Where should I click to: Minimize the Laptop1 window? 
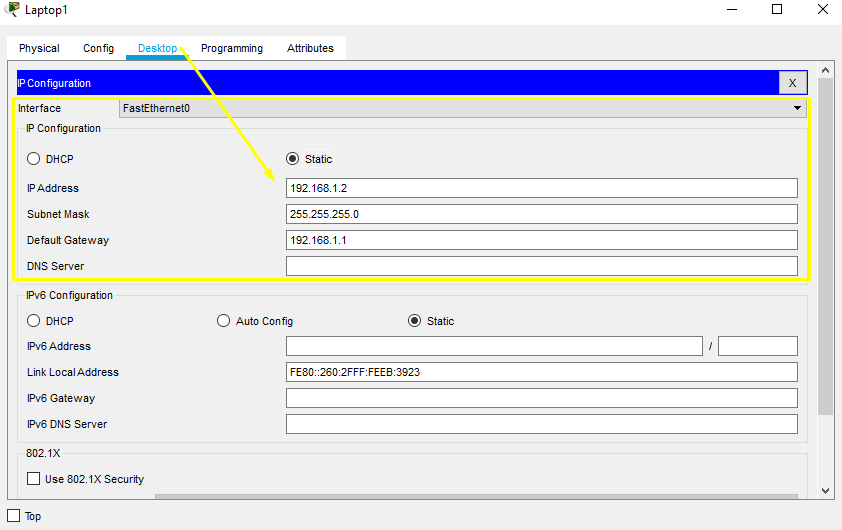pos(732,10)
